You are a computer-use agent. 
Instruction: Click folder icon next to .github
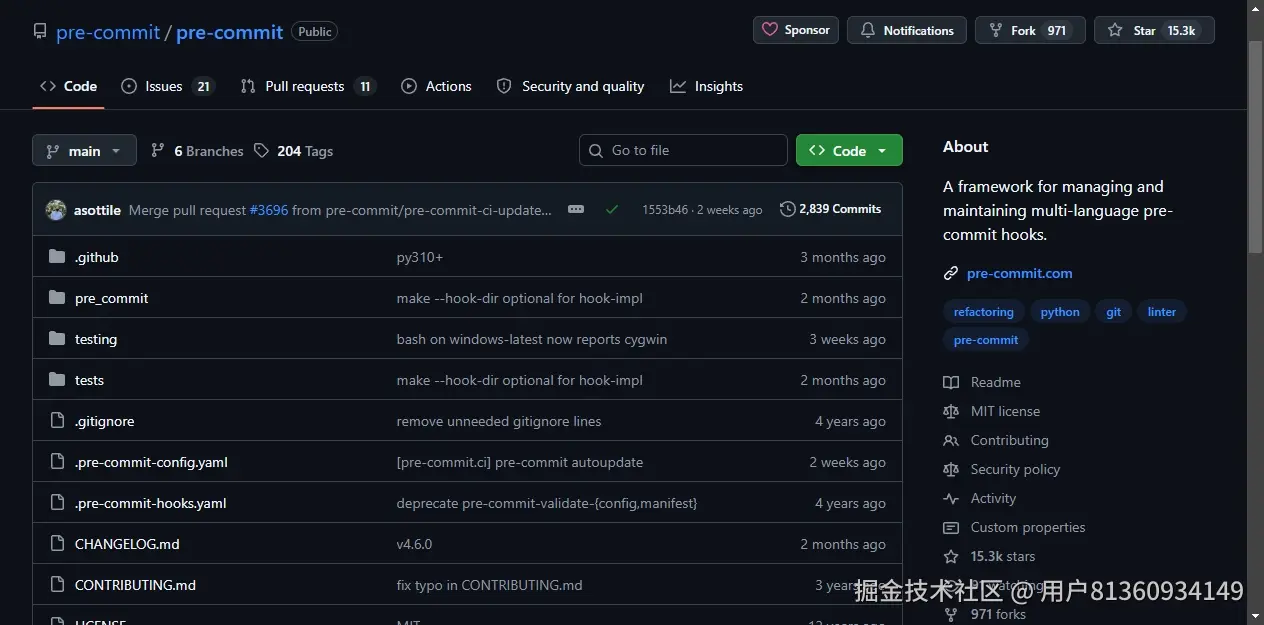pyautogui.click(x=57, y=257)
